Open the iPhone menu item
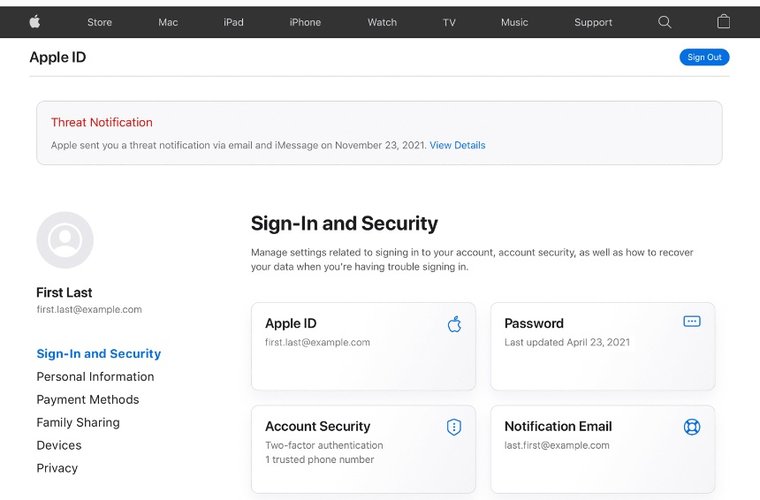Screen dimensions: 760x500 (x=305, y=22)
